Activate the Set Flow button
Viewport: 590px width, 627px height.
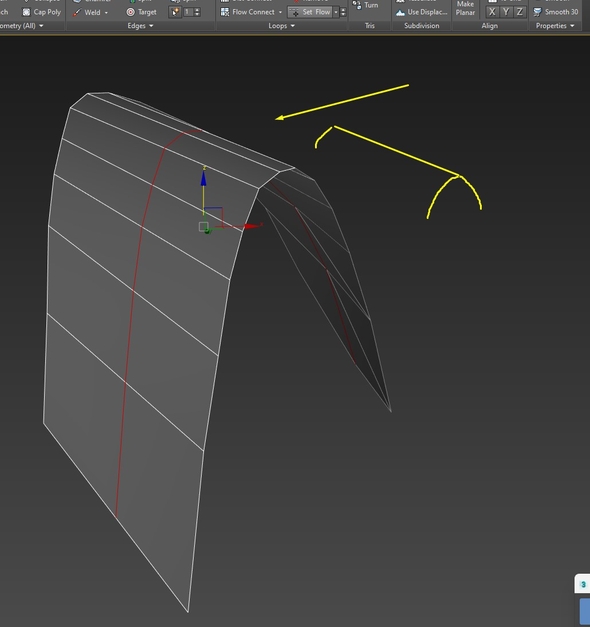[x=311, y=12]
